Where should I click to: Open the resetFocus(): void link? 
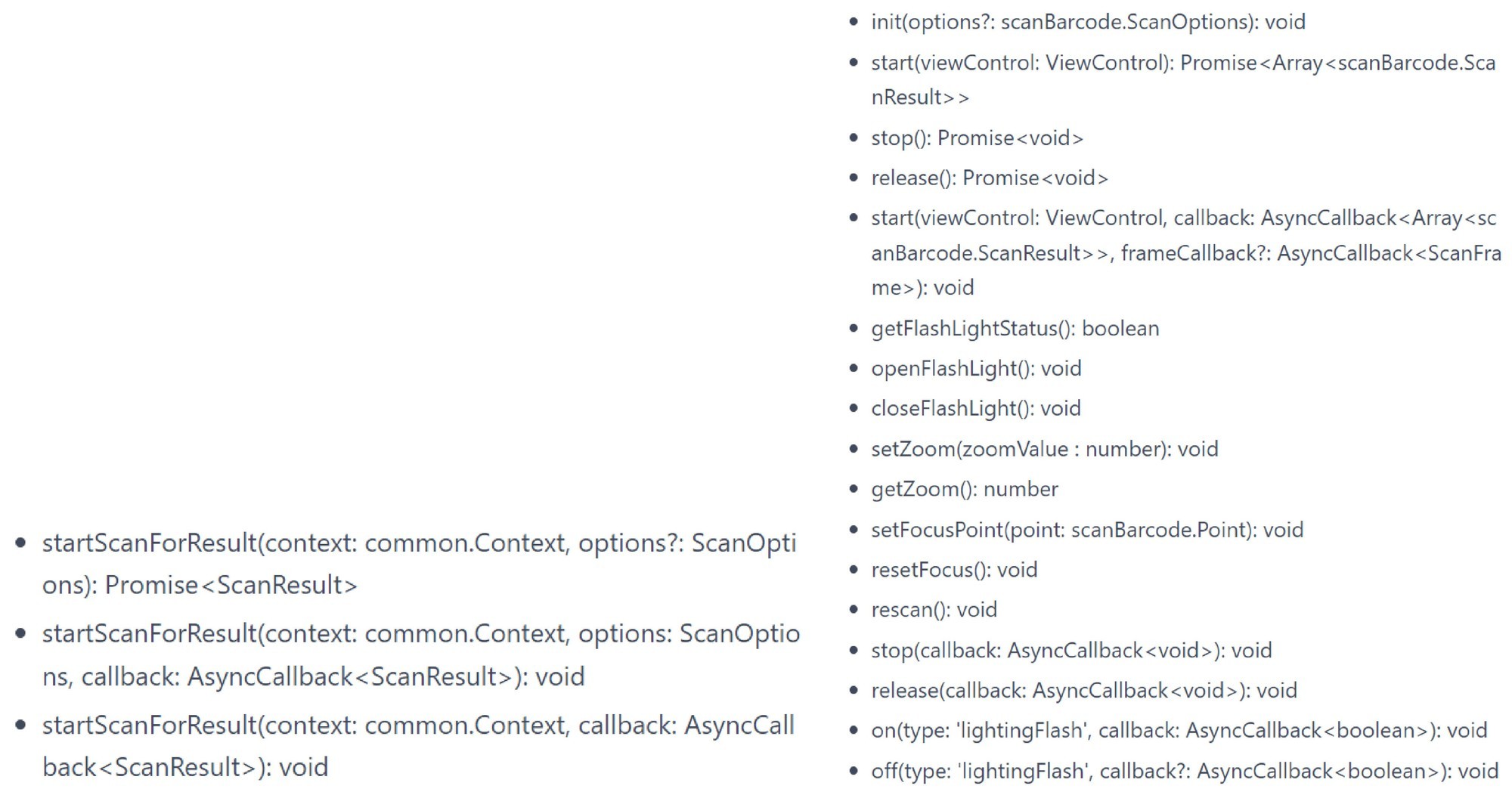coord(953,570)
